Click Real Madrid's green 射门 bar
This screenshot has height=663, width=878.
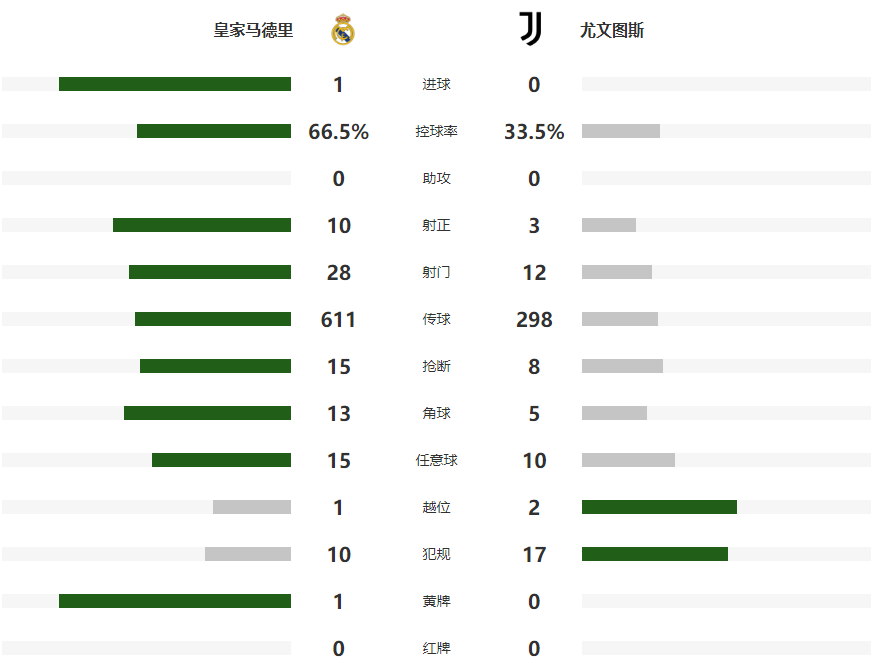(210, 272)
